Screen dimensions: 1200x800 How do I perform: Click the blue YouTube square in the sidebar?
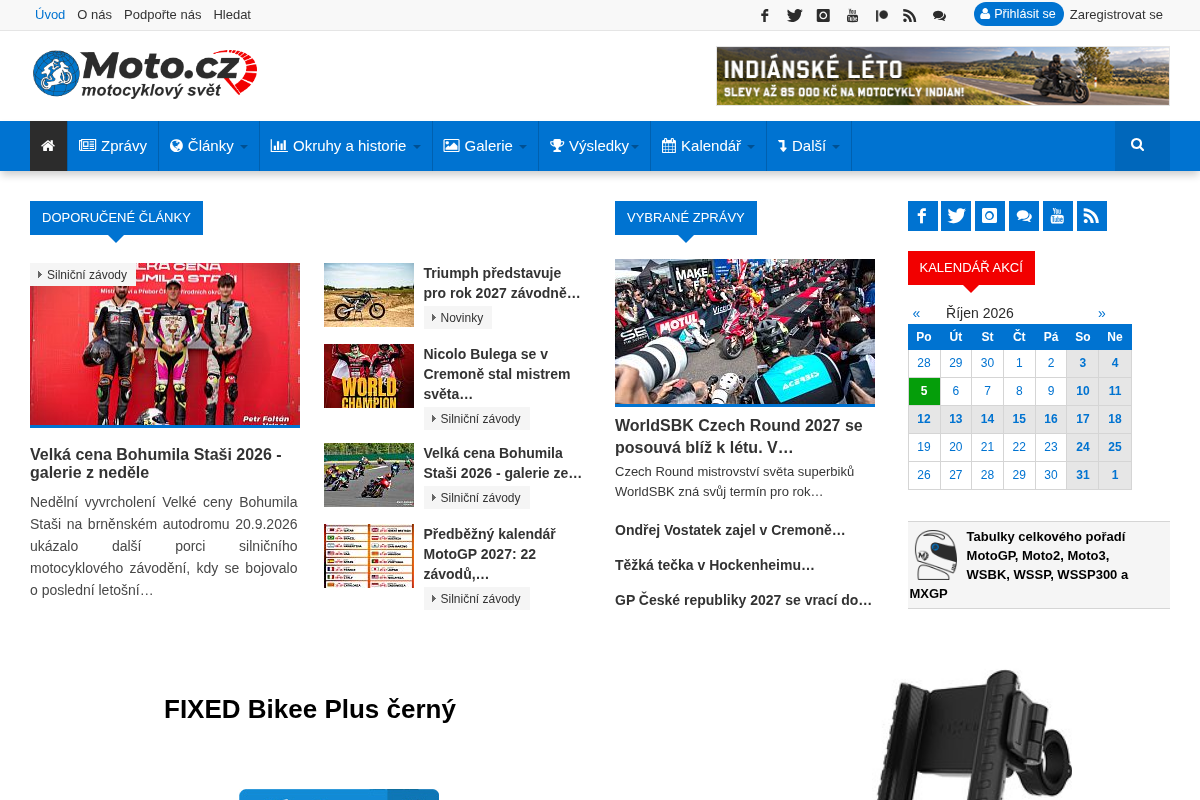coord(1058,216)
